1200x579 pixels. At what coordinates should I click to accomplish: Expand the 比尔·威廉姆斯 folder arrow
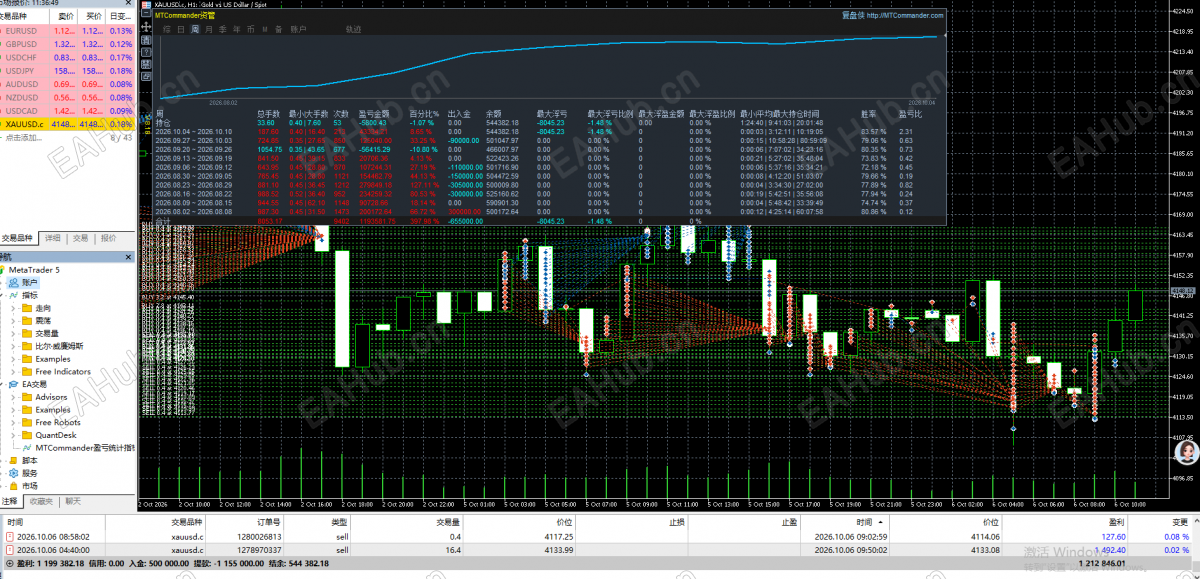coord(15,346)
